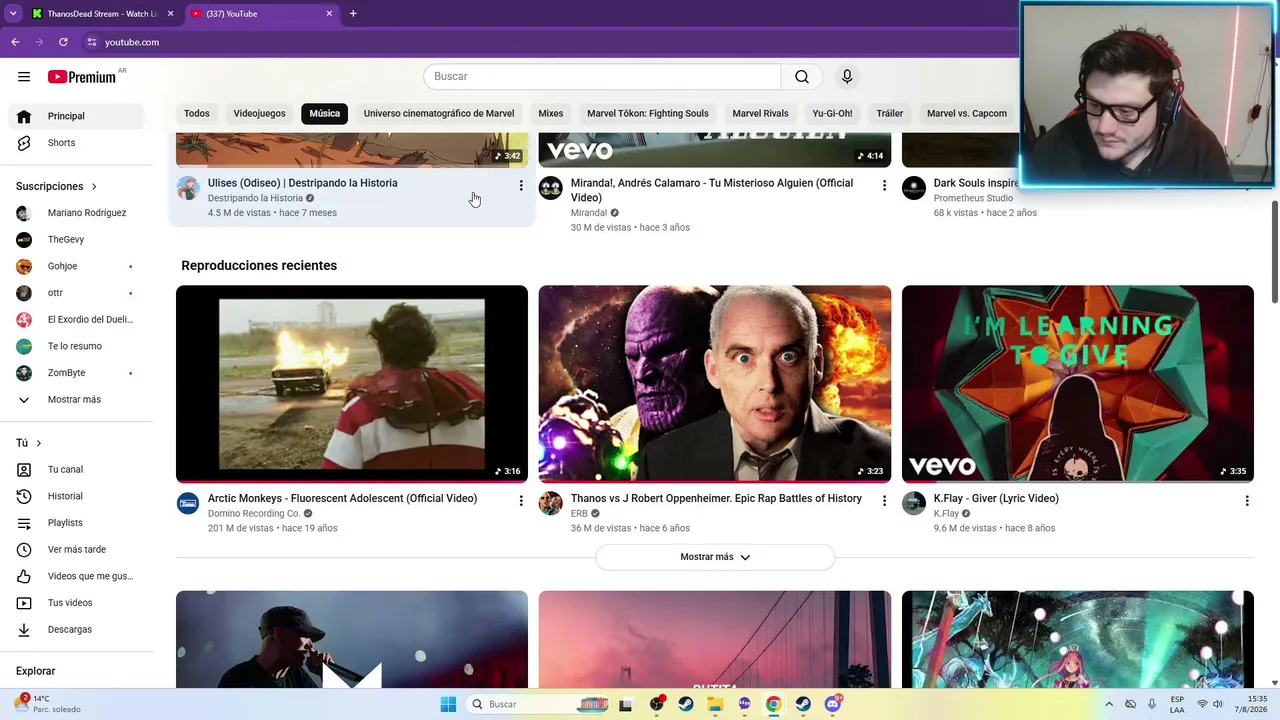Open Discord from the taskbar
Viewport: 1280px width, 720px height.
833,704
